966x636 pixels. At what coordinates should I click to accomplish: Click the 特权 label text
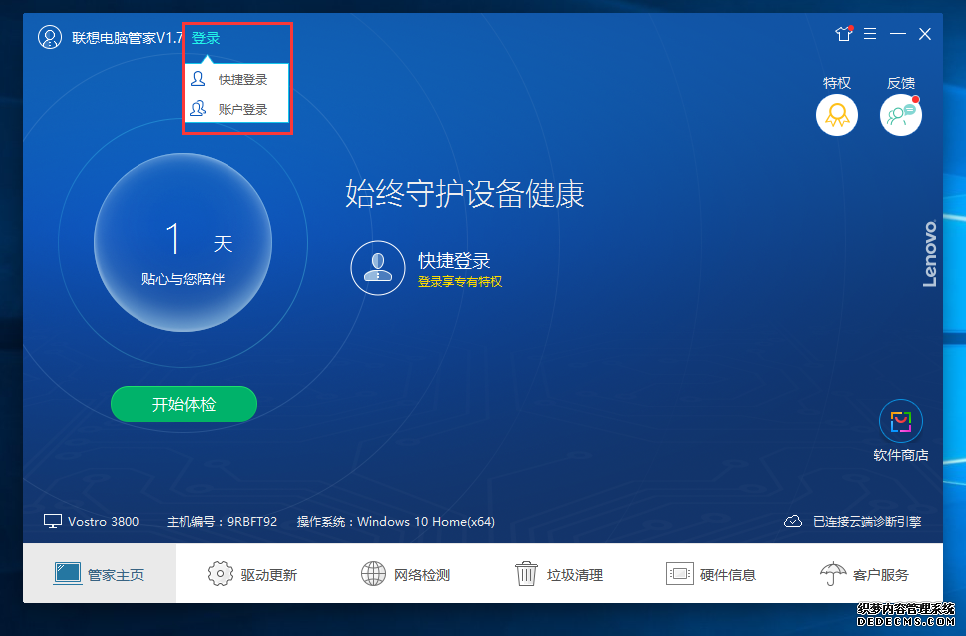pyautogui.click(x=837, y=83)
